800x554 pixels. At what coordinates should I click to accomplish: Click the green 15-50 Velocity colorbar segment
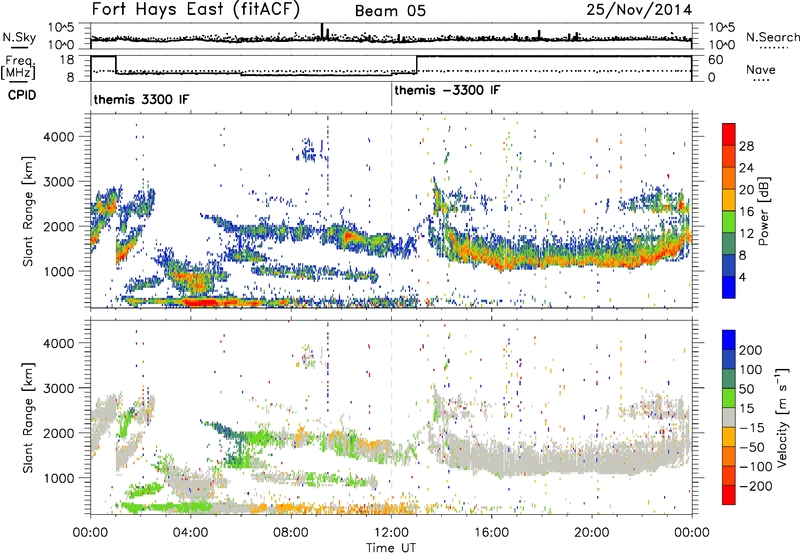click(729, 398)
